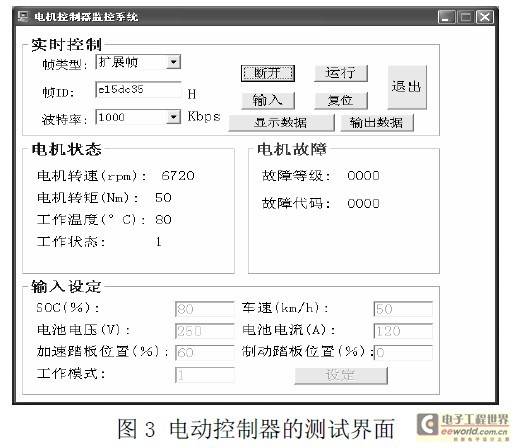This screenshot has width=514, height=448.
Task: Click the 复位 button
Action: 341,100
